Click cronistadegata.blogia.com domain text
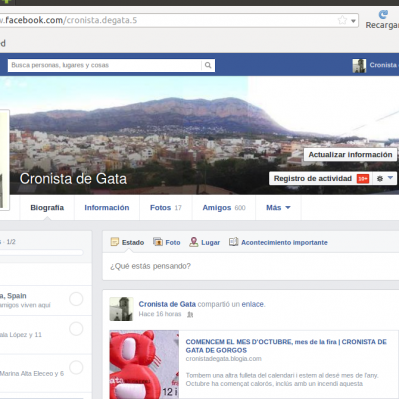Screen dimensions: 399x399 [x=223, y=359]
